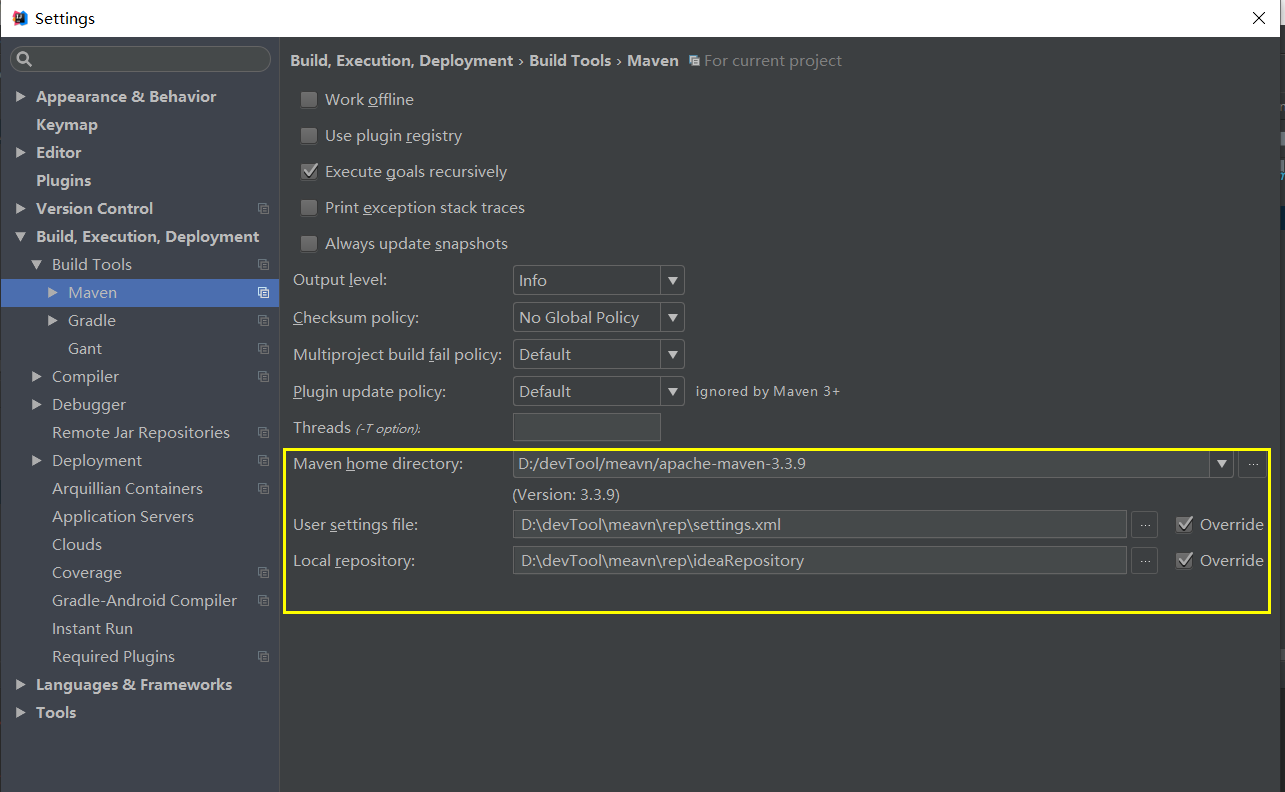
Task: Uncheck Execute goals recursively
Action: (x=309, y=172)
